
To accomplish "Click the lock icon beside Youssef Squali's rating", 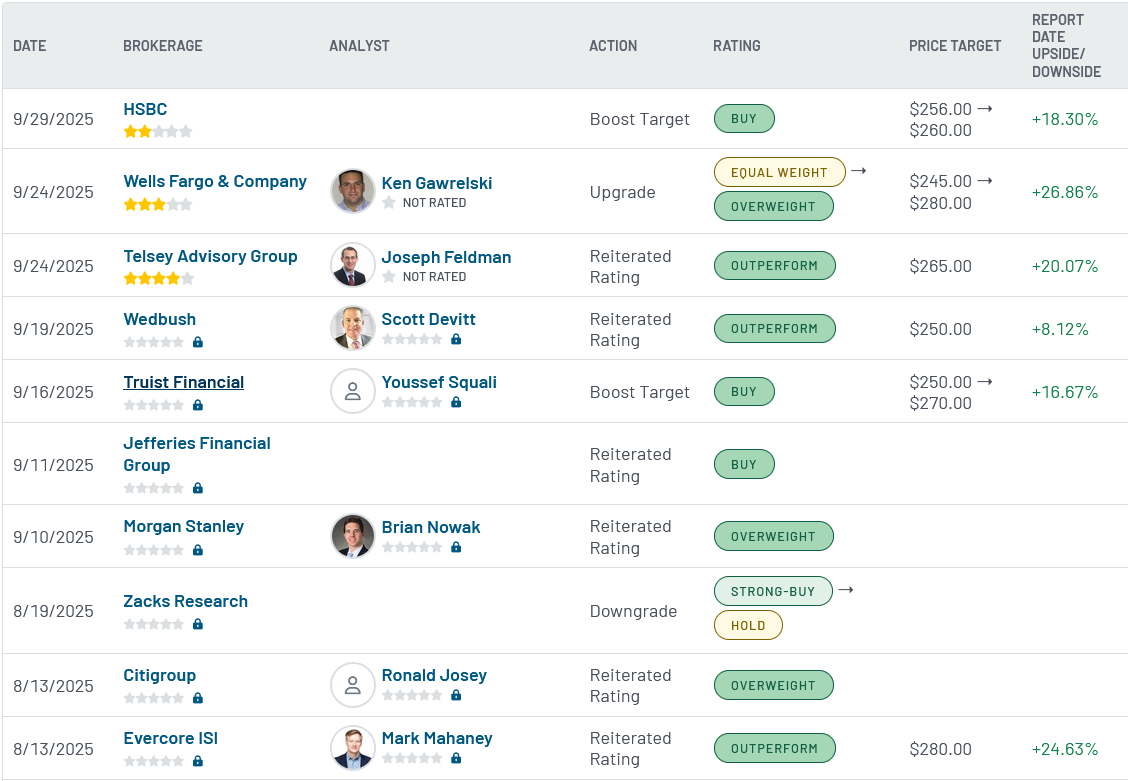I will coord(456,403).
